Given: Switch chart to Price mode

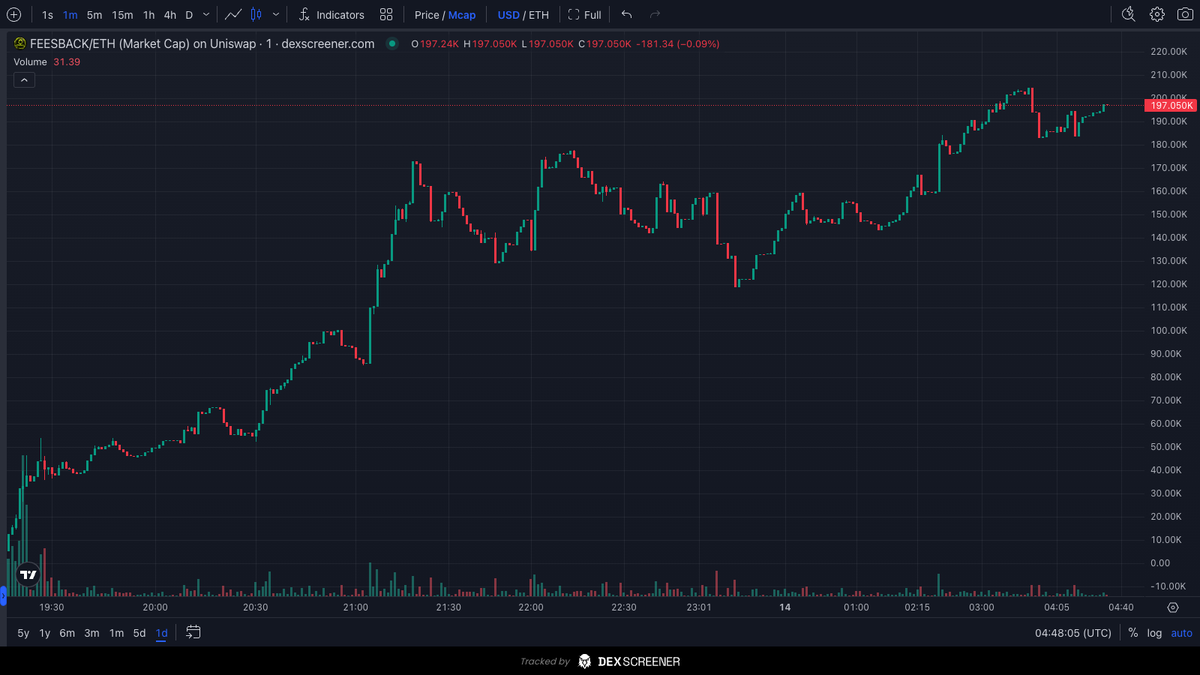Looking at the screenshot, I should (427, 15).
